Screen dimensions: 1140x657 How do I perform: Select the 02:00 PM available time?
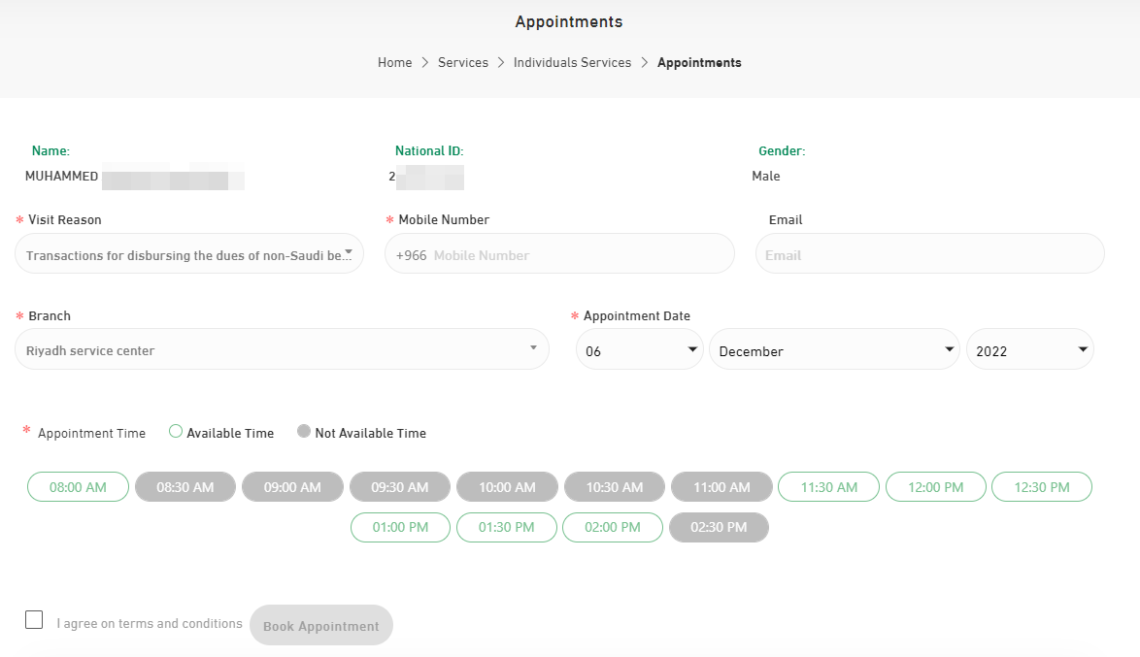(612, 527)
